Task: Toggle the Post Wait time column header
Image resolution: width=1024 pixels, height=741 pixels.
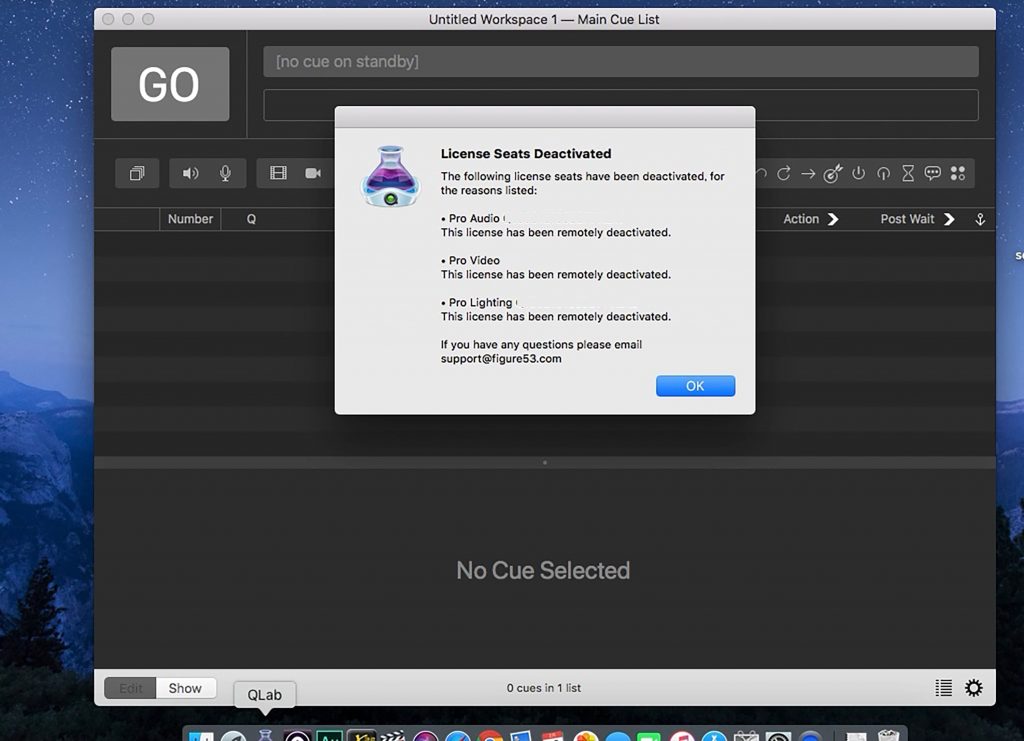Action: 918,219
